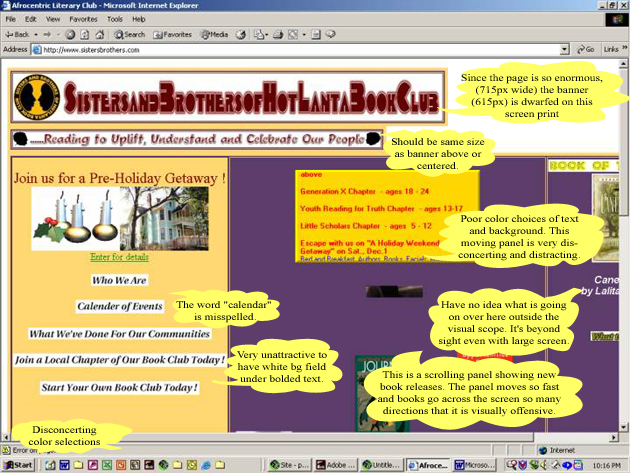
Task: Click the Forward arrow in the toolbar
Action: (47, 35)
